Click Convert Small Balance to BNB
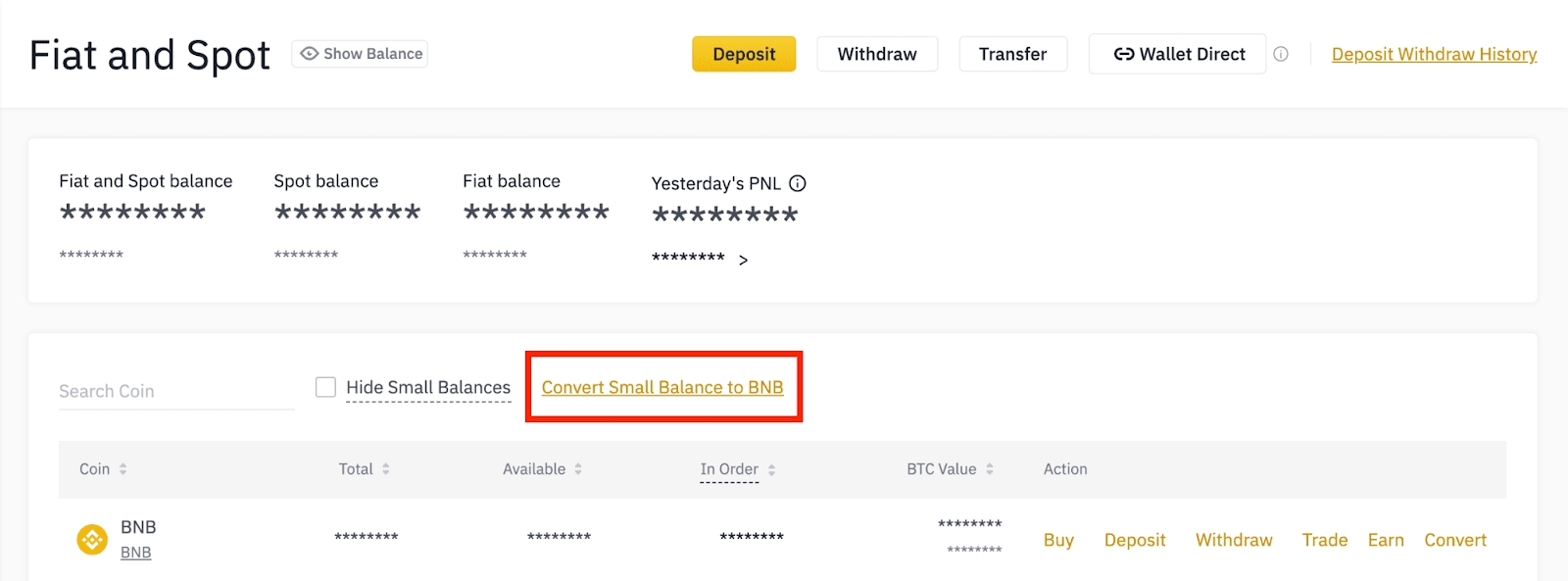The height and width of the screenshot is (581, 1568). [662, 387]
